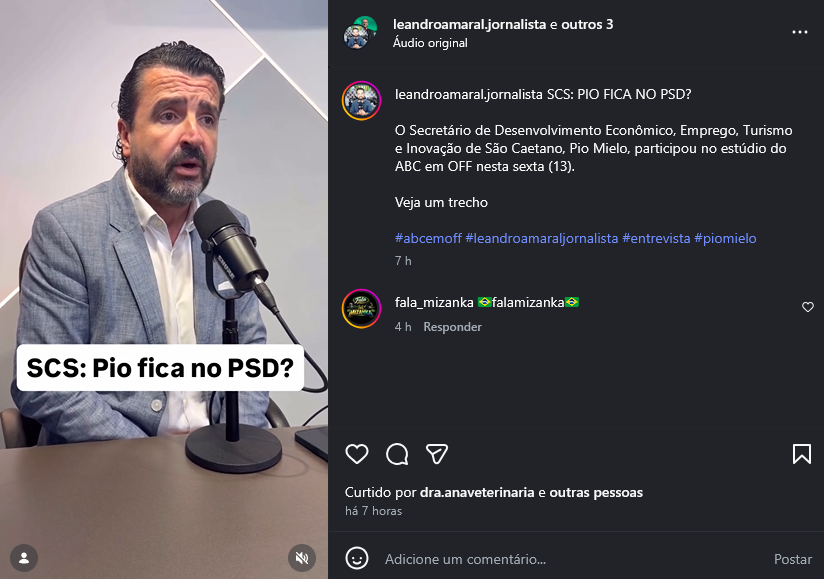This screenshot has width=824, height=579.
Task: Open the leandroamaral.jornalista avatar beside the caption
Action: pyautogui.click(x=362, y=100)
